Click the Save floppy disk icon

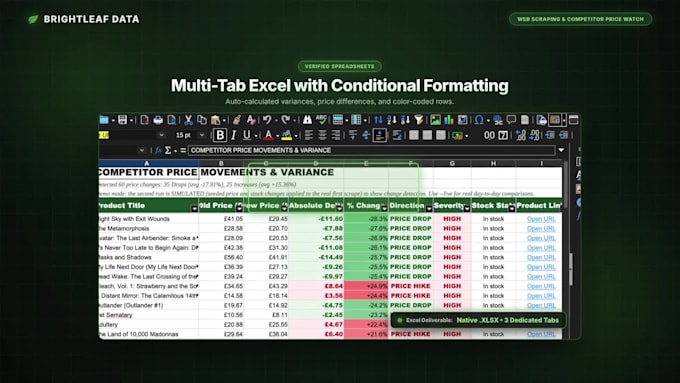(x=123, y=120)
